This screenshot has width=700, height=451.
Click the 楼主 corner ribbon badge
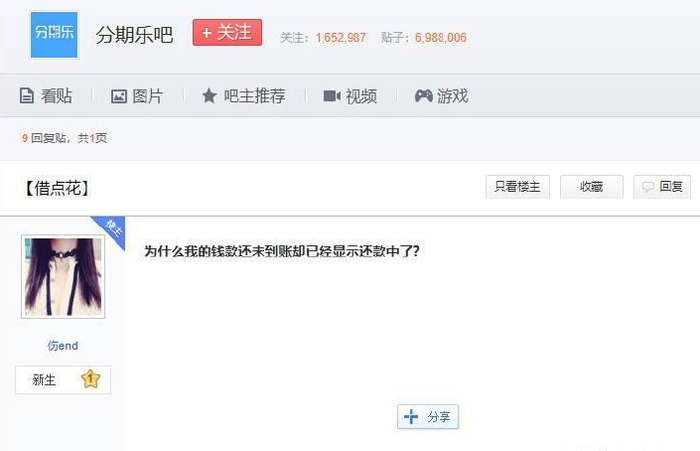click(110, 230)
